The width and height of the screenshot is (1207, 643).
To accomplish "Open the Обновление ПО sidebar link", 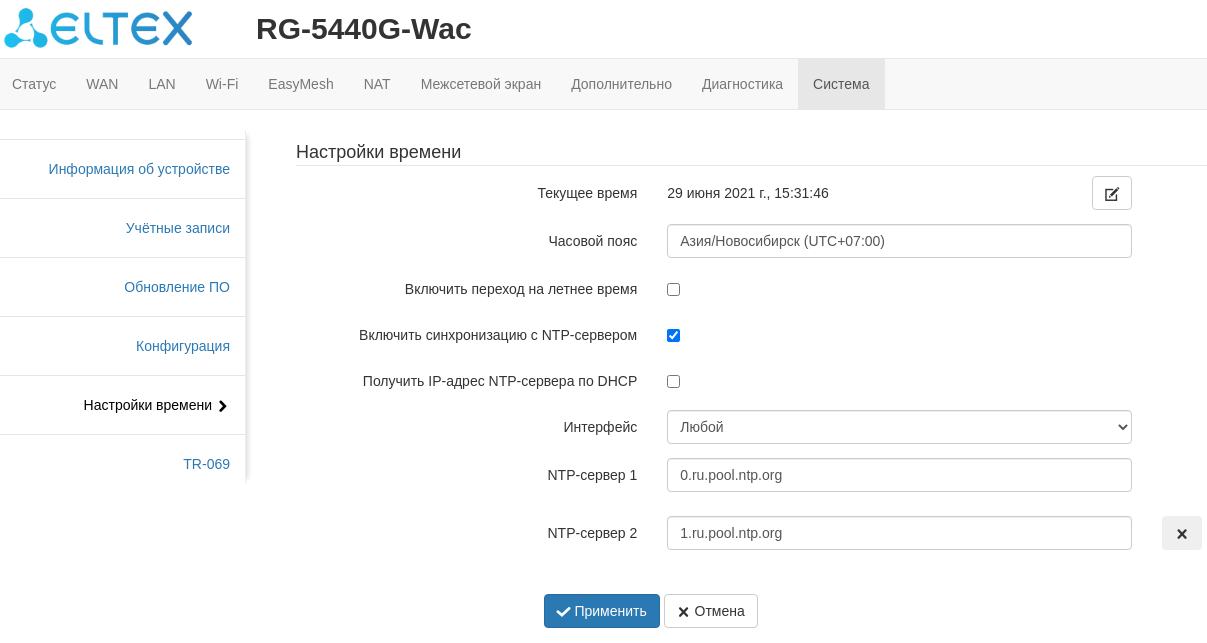I will click(176, 287).
